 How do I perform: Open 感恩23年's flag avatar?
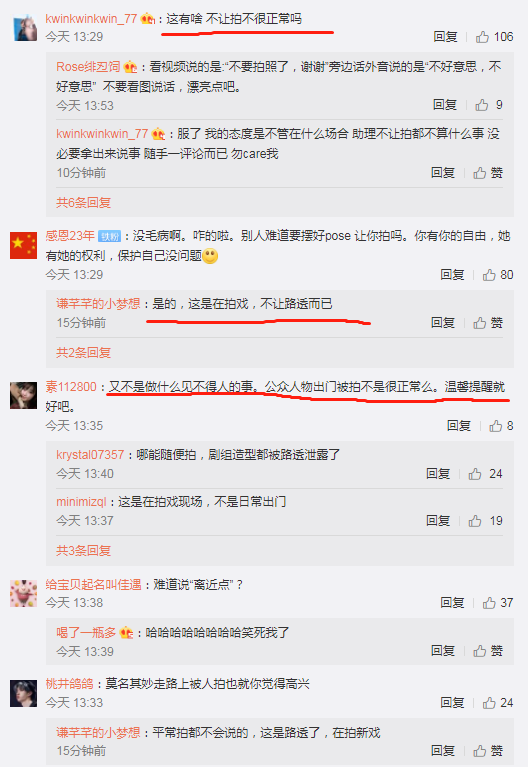pos(23,246)
